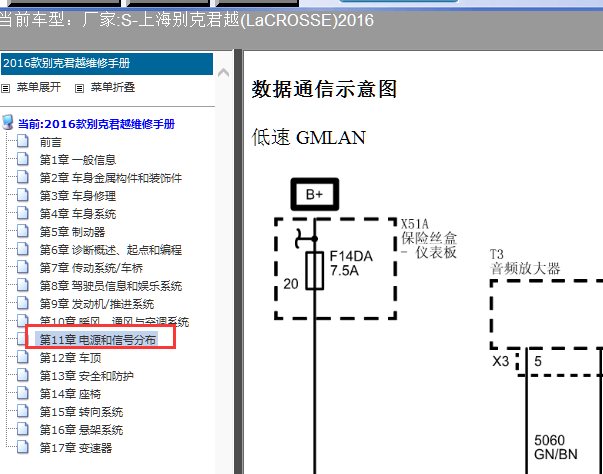Viewport: 603px width, 474px height.
Task: Click the 菜单折叠 collapse-all icon
Action: [x=79, y=88]
